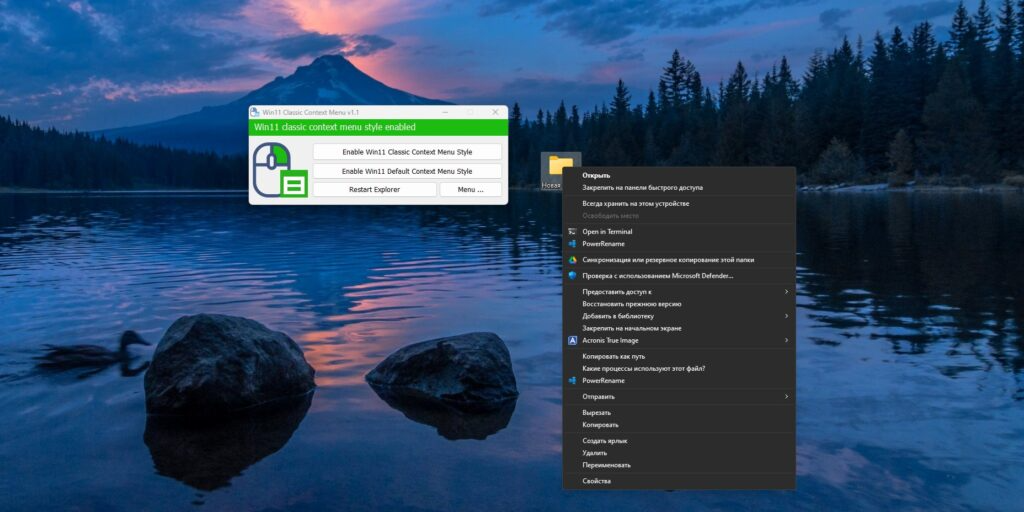The height and width of the screenshot is (512, 1024).
Task: Open "Свойства" from the context menu
Action: point(597,481)
